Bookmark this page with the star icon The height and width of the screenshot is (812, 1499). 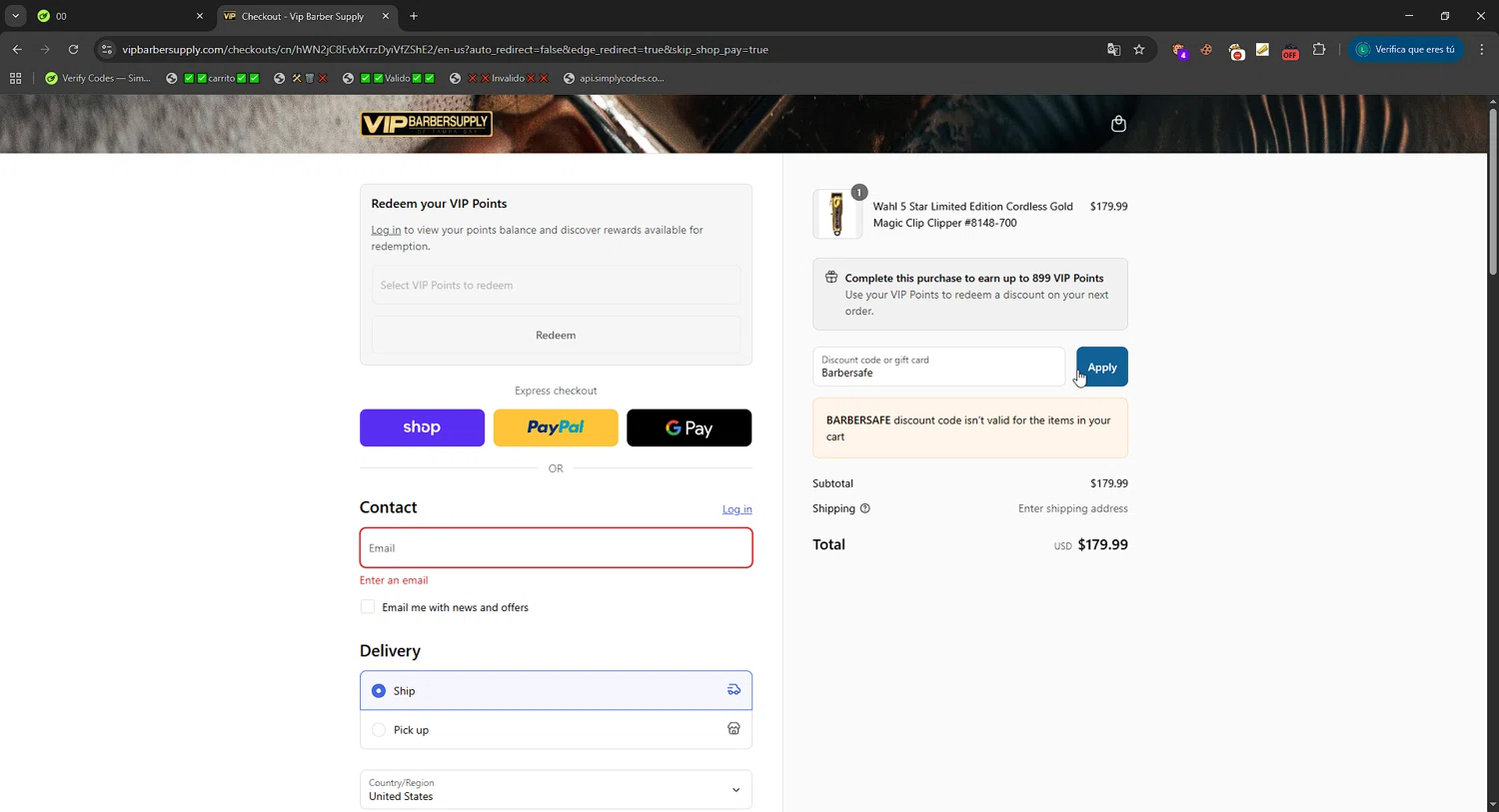tap(1139, 49)
